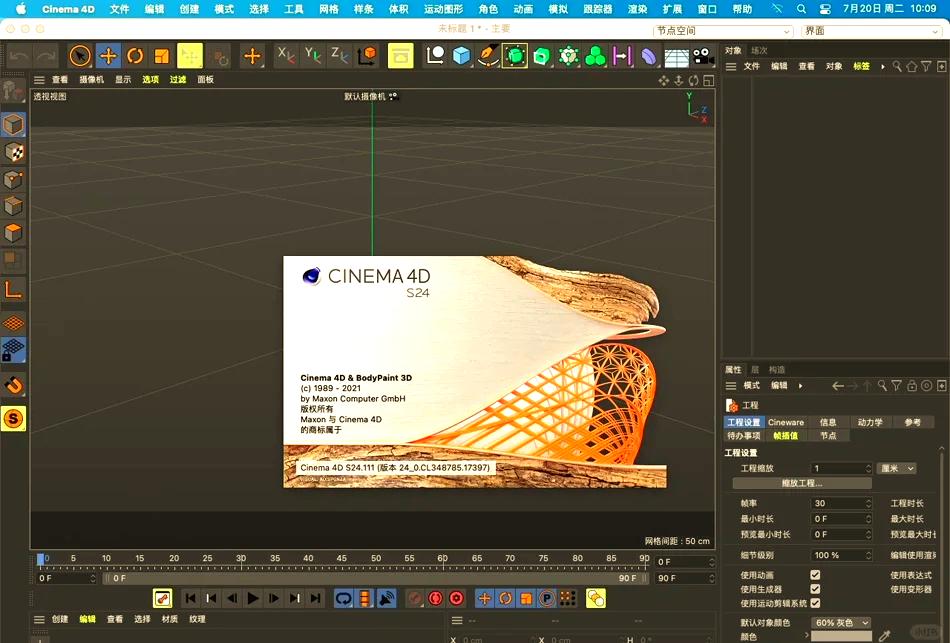Click the 细节级别 field showing 100 %

[x=841, y=555]
